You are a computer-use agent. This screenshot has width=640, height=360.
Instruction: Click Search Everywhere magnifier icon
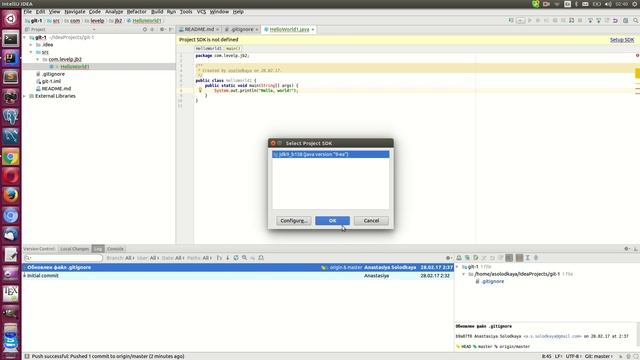[x=636, y=20]
